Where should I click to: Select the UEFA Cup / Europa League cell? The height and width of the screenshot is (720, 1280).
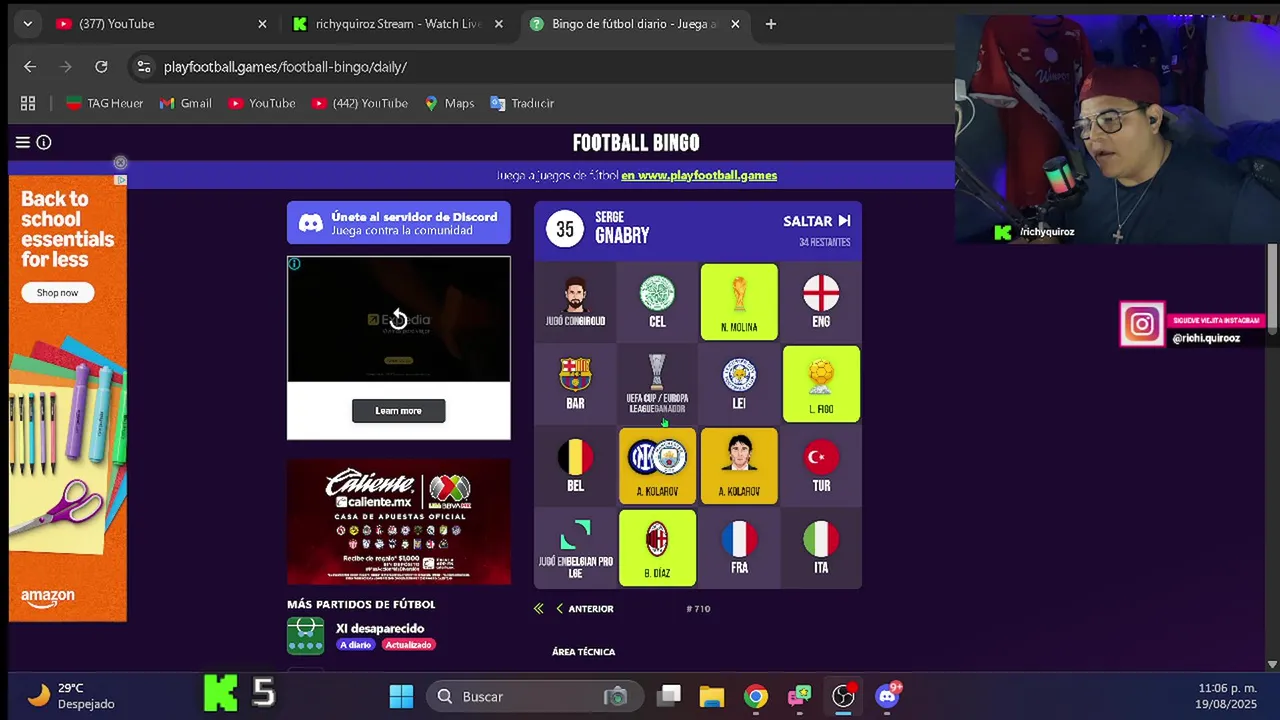(657, 384)
